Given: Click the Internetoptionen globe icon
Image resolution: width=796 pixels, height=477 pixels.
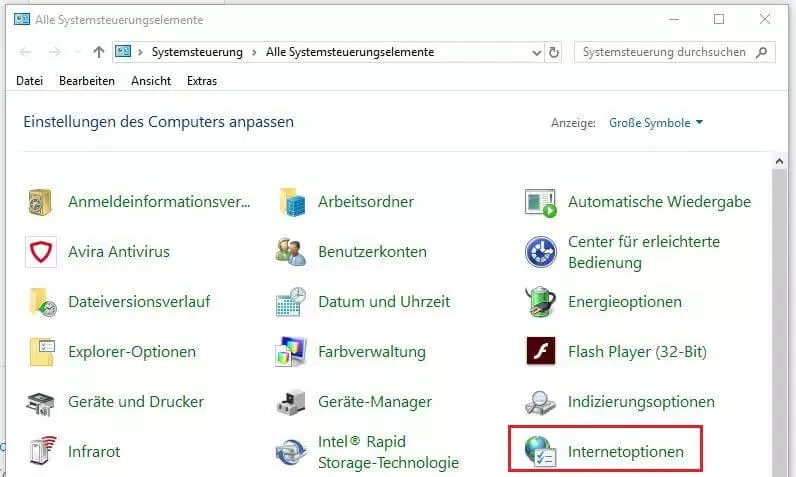Looking at the screenshot, I should (541, 451).
